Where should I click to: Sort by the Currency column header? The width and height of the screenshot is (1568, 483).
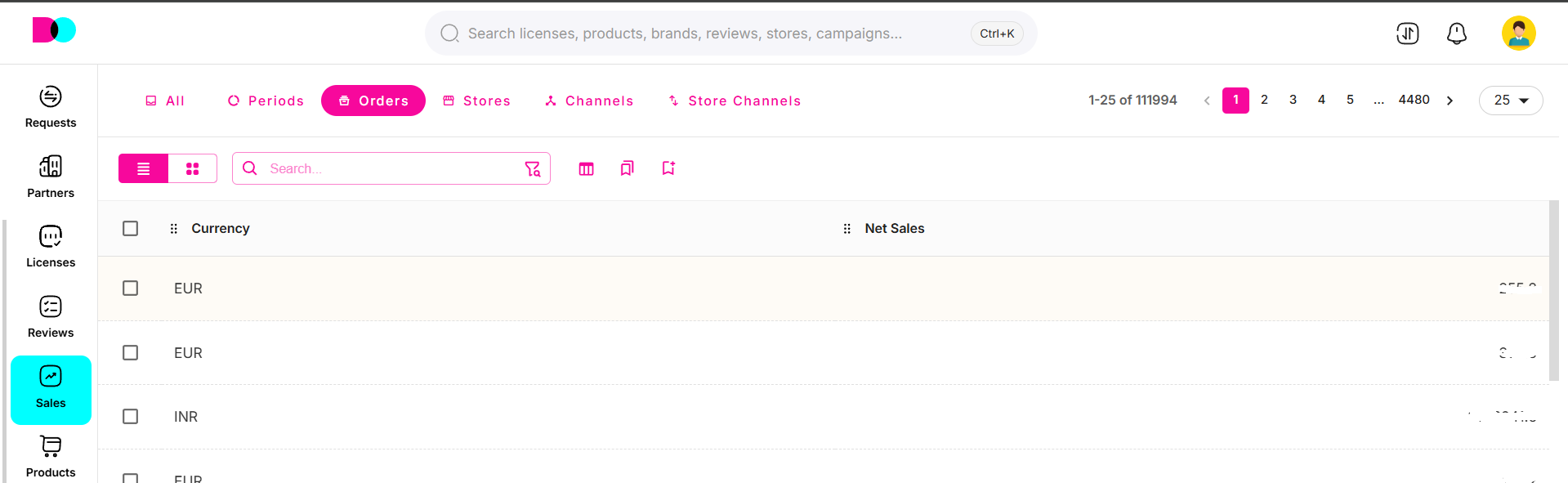pyautogui.click(x=221, y=229)
